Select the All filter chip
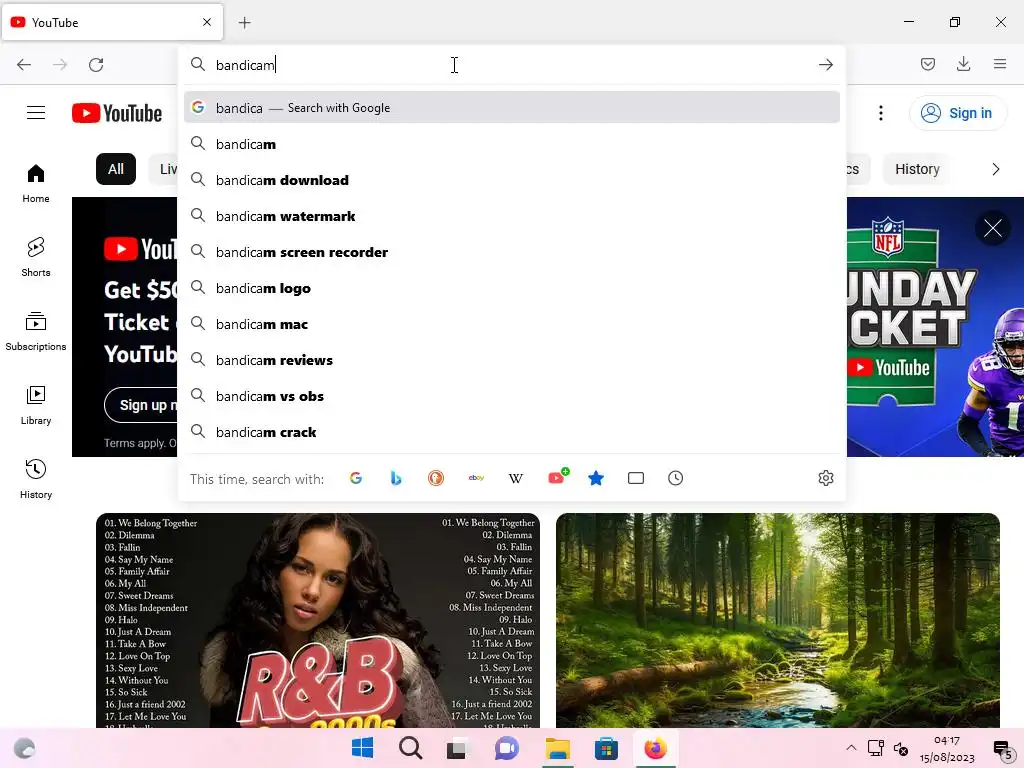The height and width of the screenshot is (768, 1024). 116,169
